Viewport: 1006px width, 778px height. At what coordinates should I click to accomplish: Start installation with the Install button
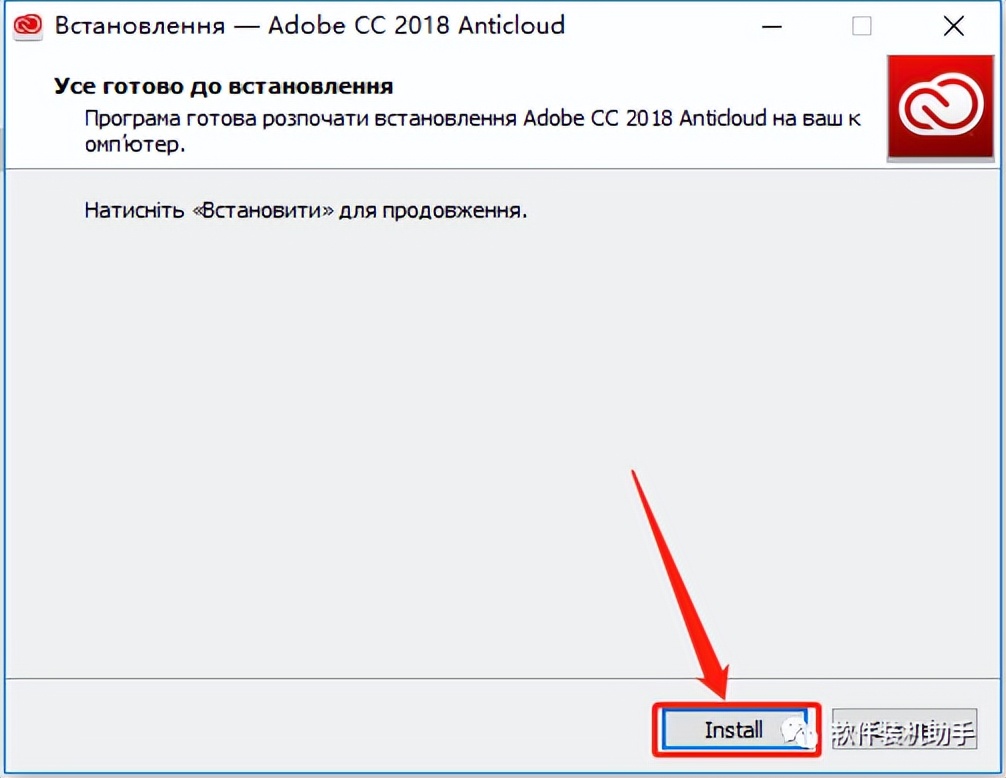coord(735,729)
